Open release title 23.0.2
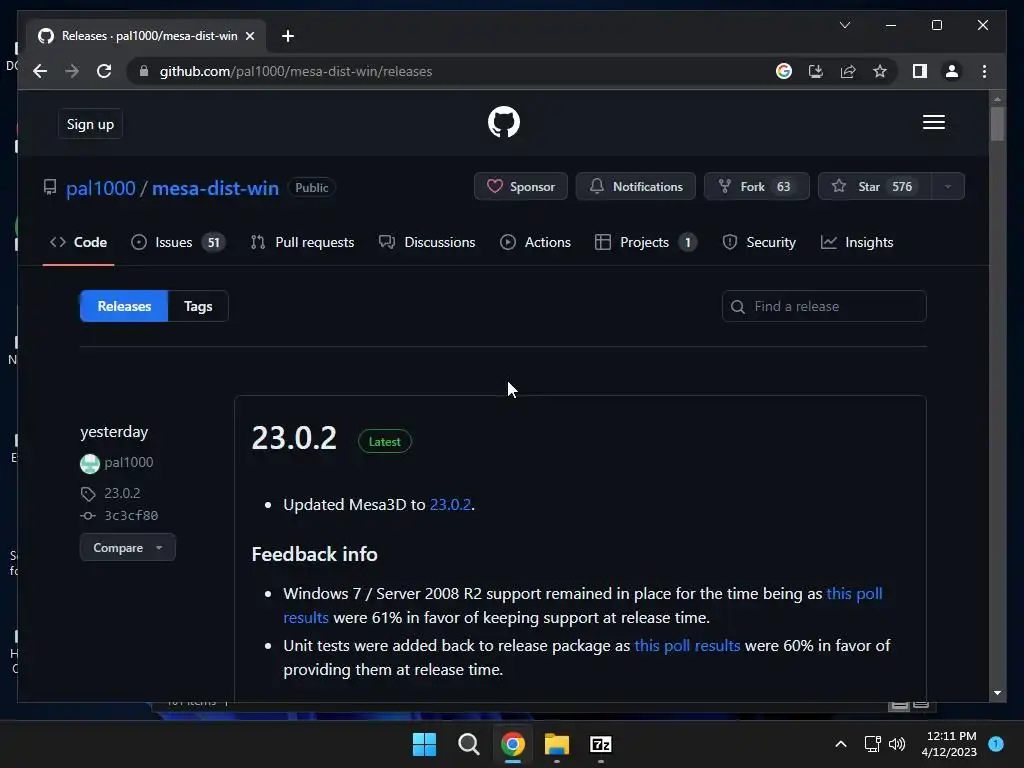 point(294,438)
